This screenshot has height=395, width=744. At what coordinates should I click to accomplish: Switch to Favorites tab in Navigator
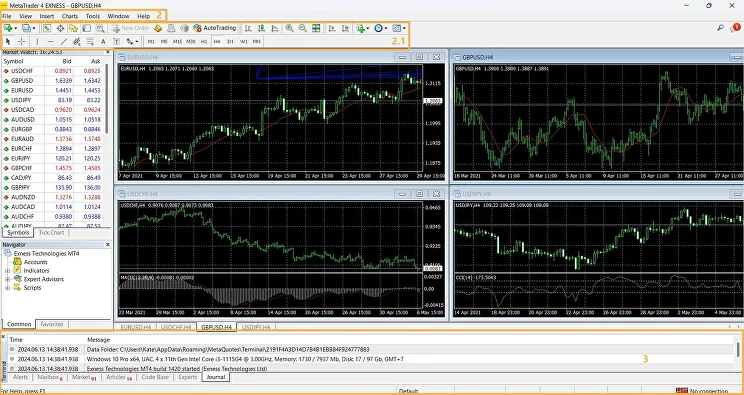coord(52,324)
